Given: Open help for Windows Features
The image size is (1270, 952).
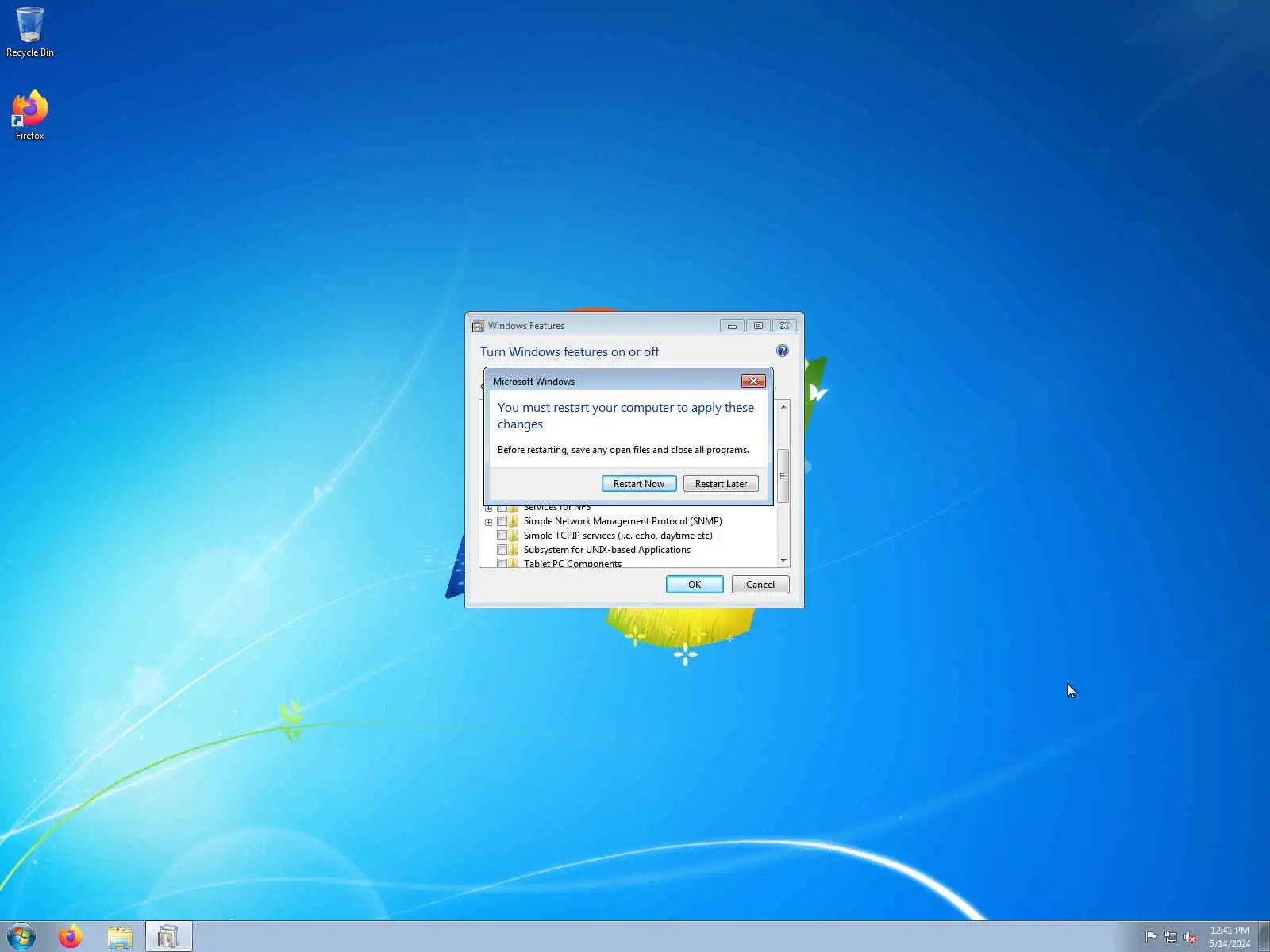Looking at the screenshot, I should (x=783, y=351).
